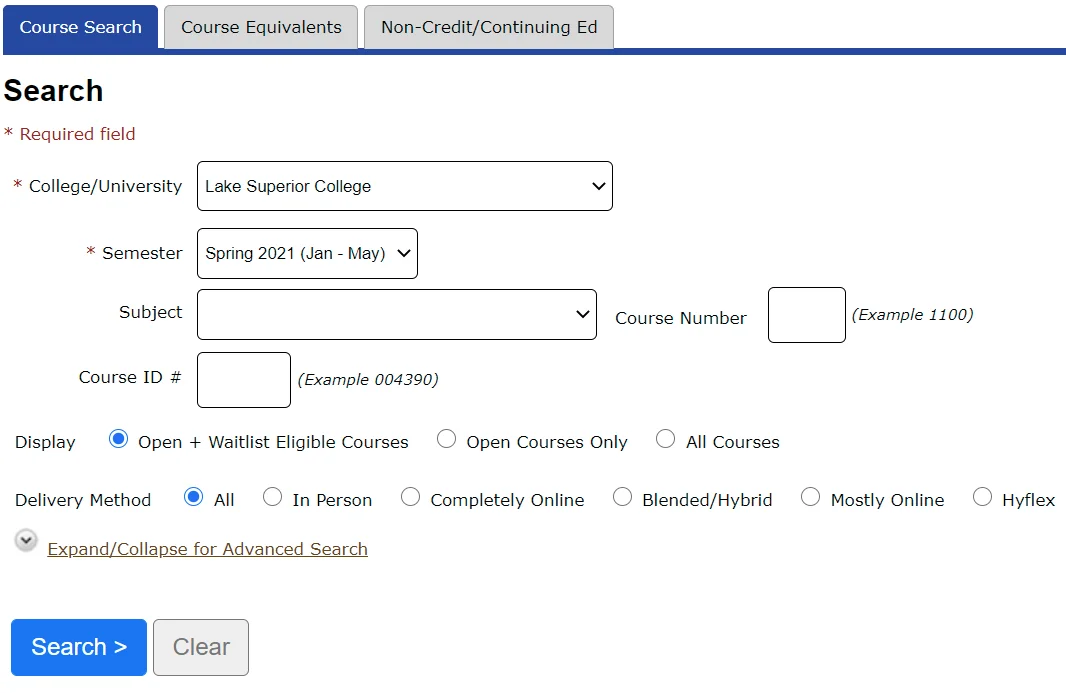
Task: Click the "Search" page heading
Action: pos(53,91)
